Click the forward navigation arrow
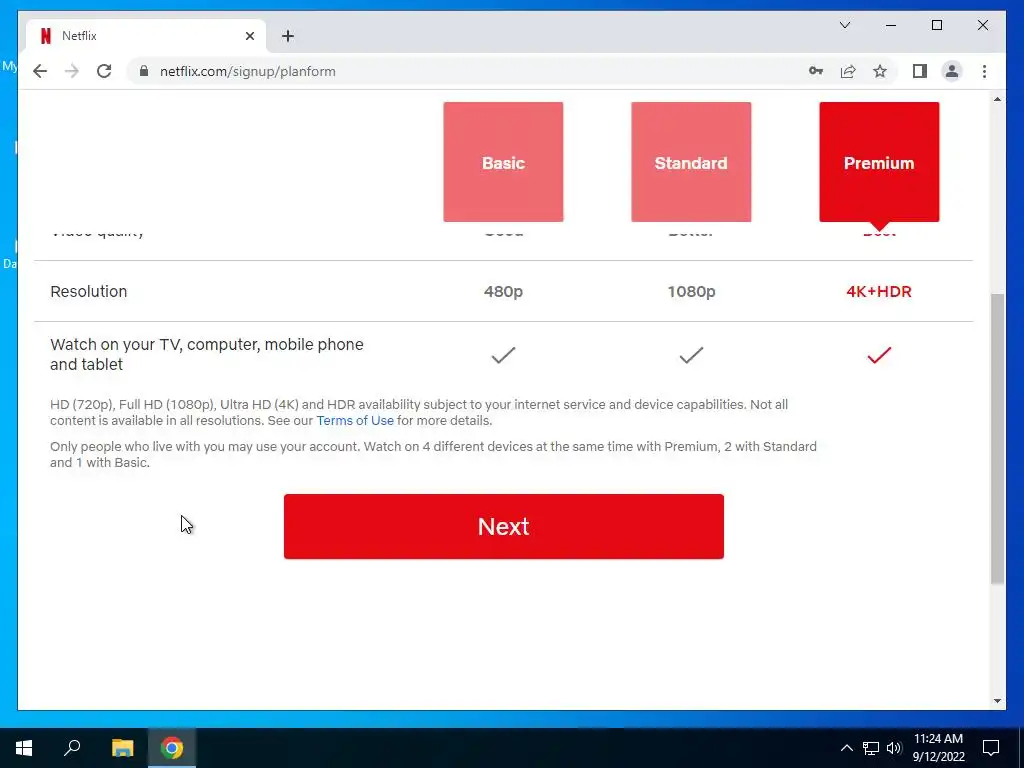Screen dimensions: 1024x768 pyautogui.click(x=72, y=71)
